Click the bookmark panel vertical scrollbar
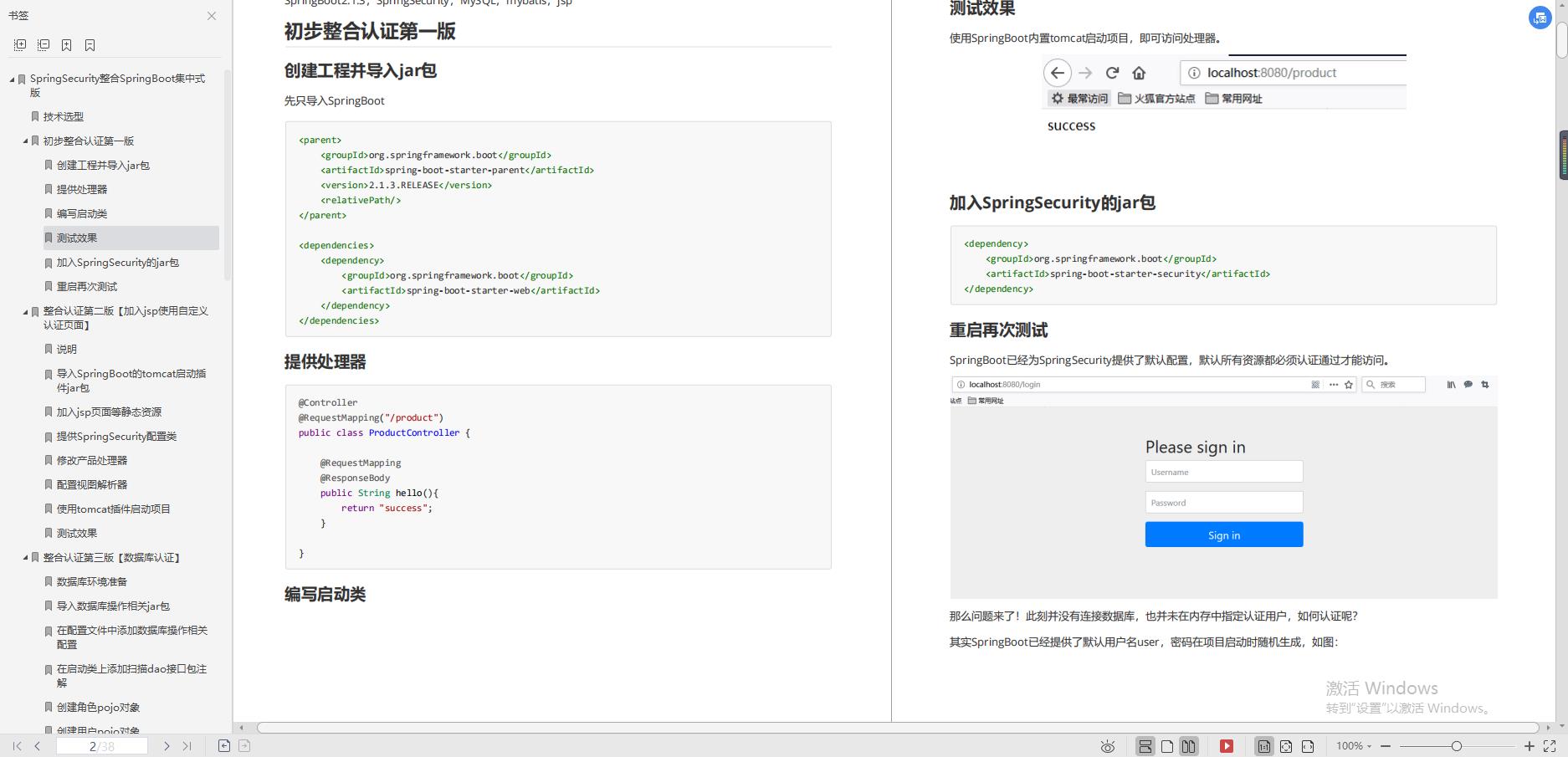The width and height of the screenshot is (1568, 757). coord(228,176)
